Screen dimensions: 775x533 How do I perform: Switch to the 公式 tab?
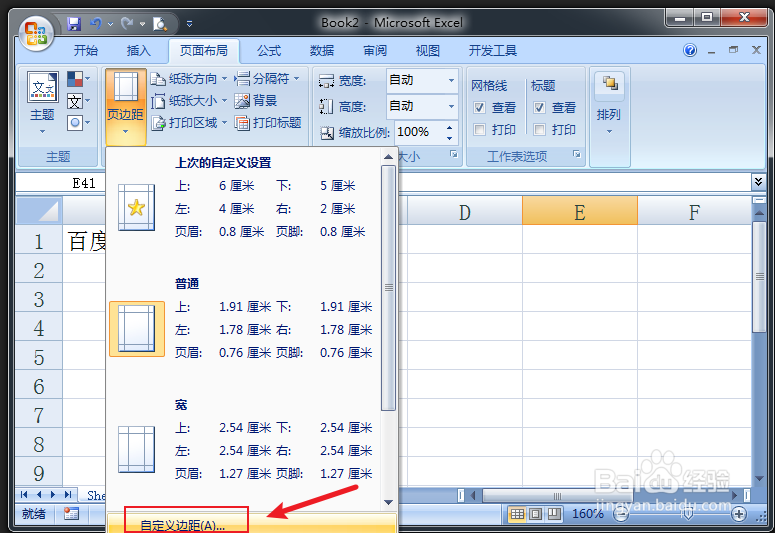pyautogui.click(x=269, y=50)
